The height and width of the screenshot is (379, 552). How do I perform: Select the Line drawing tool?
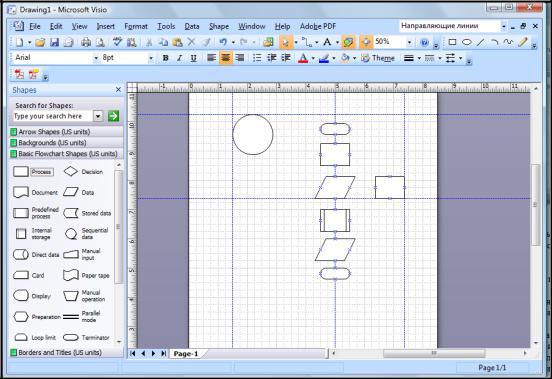click(480, 42)
